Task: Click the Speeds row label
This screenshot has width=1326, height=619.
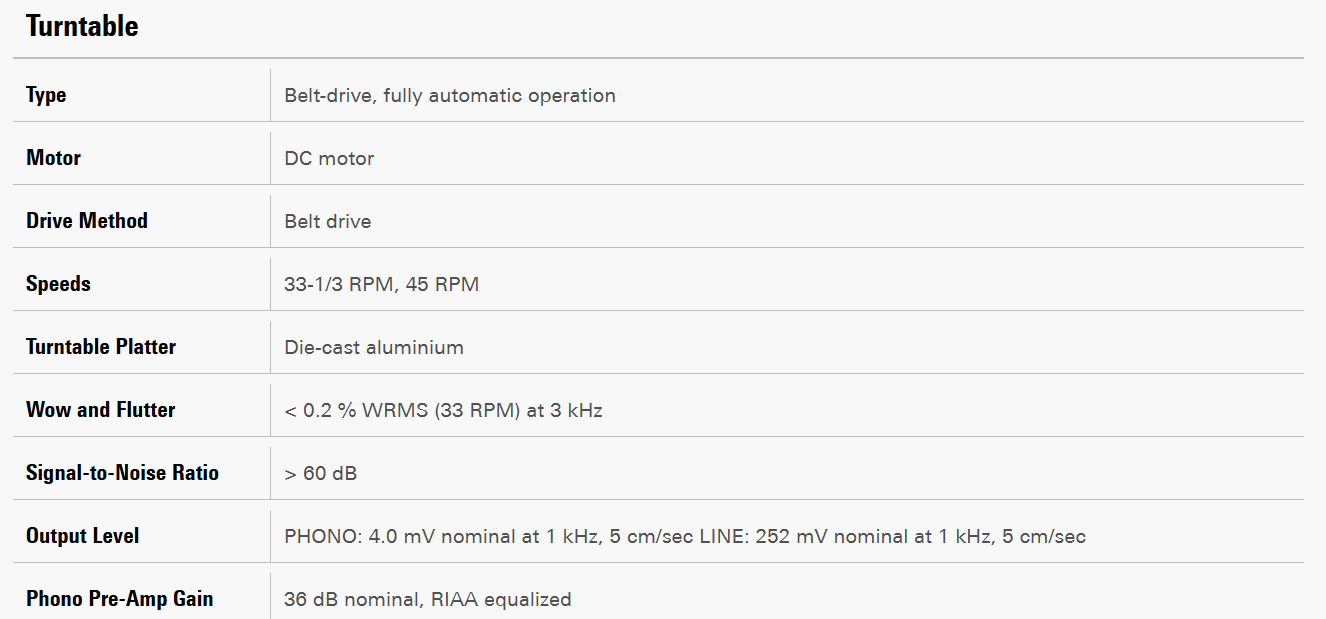Action: 58,284
